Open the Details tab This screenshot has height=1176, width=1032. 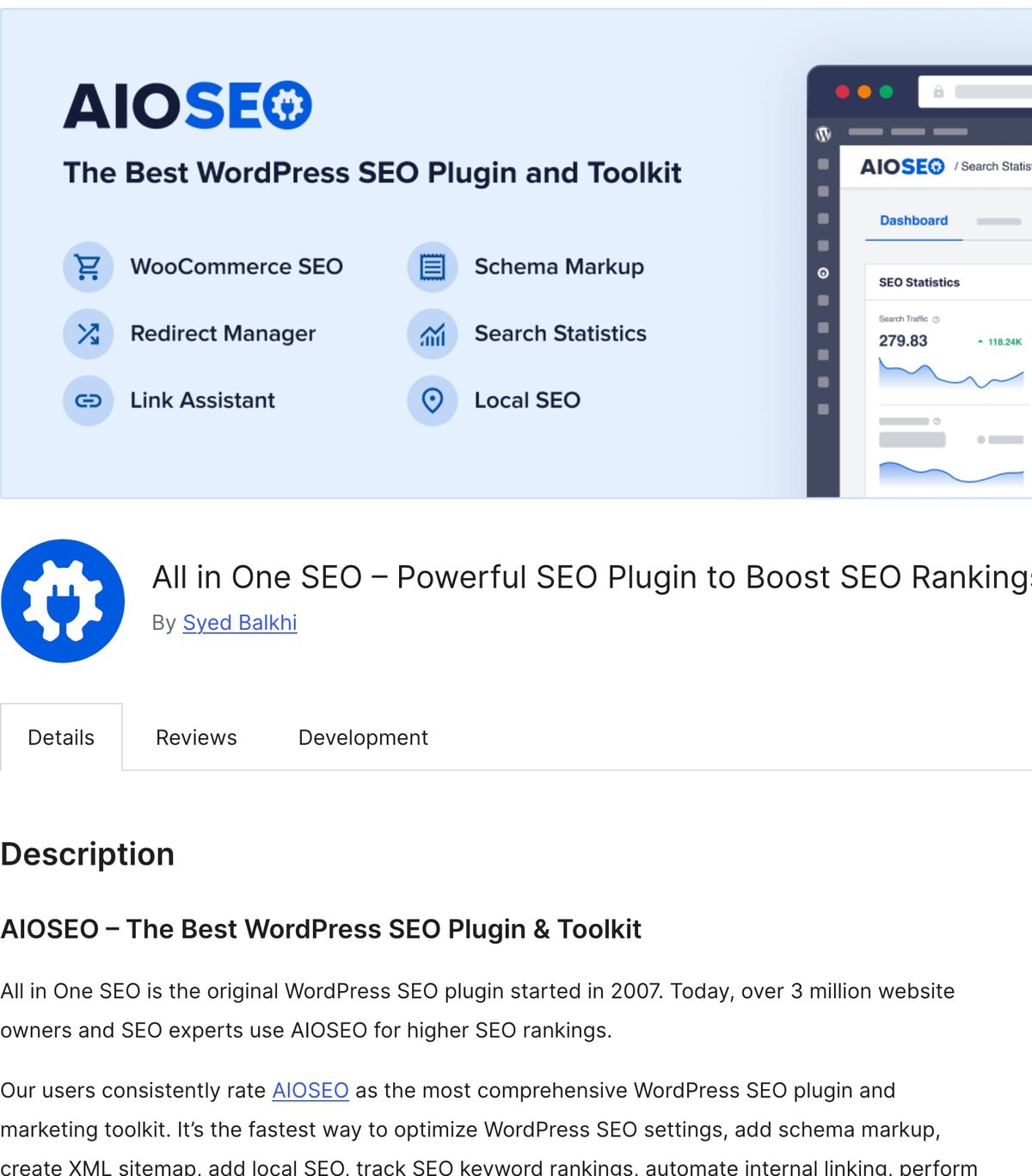pyautogui.click(x=61, y=737)
